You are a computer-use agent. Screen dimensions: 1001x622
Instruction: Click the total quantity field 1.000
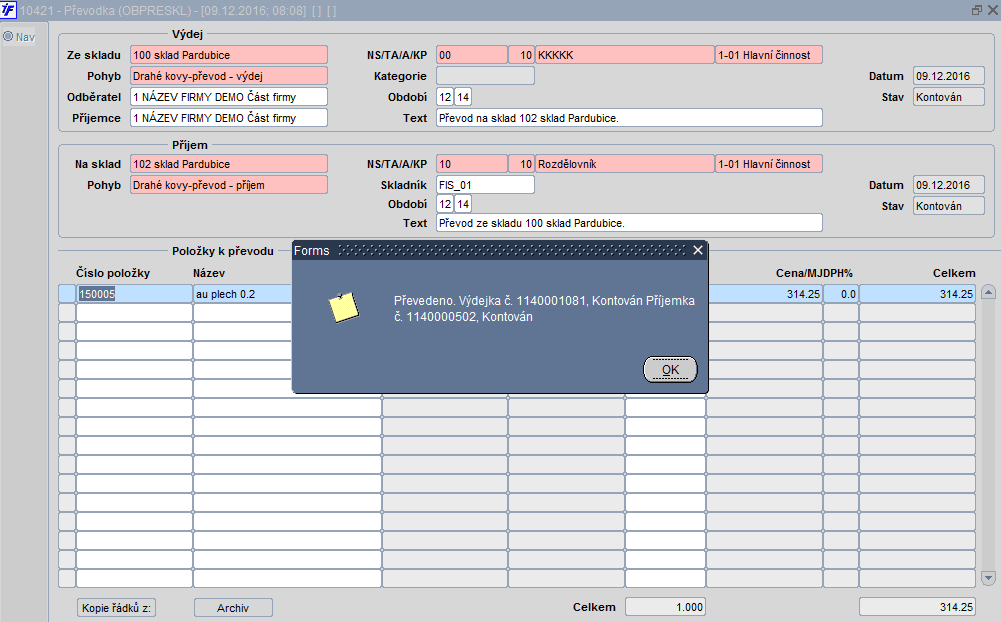[665, 607]
